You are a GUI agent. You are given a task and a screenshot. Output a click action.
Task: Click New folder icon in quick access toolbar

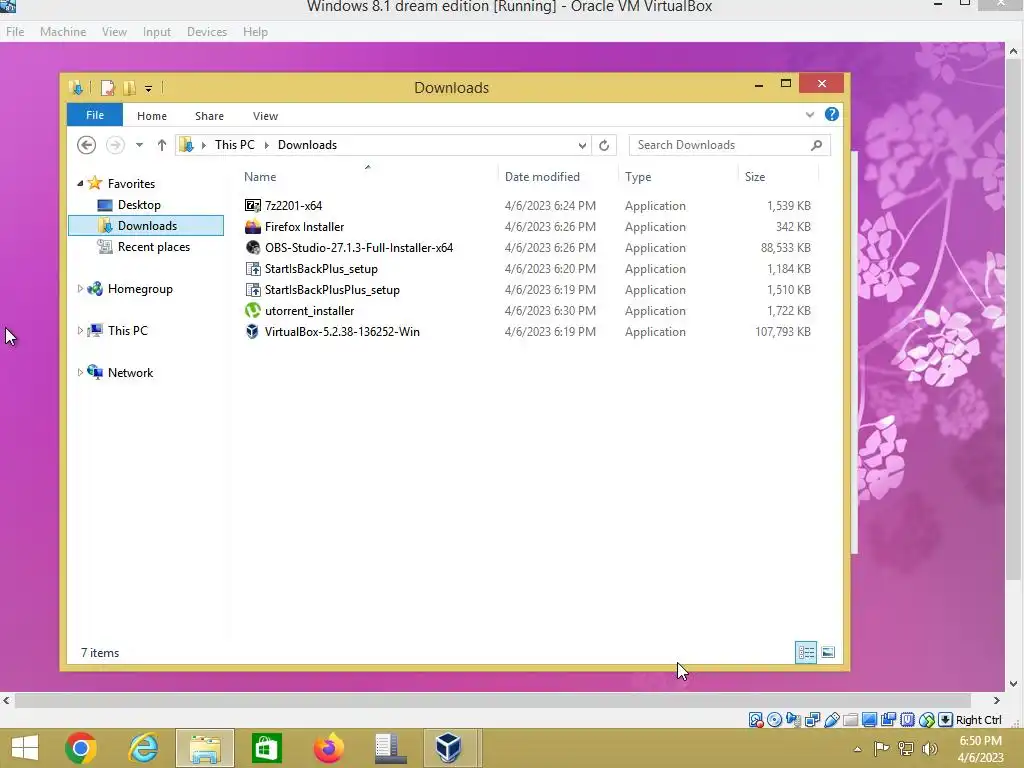(x=129, y=88)
